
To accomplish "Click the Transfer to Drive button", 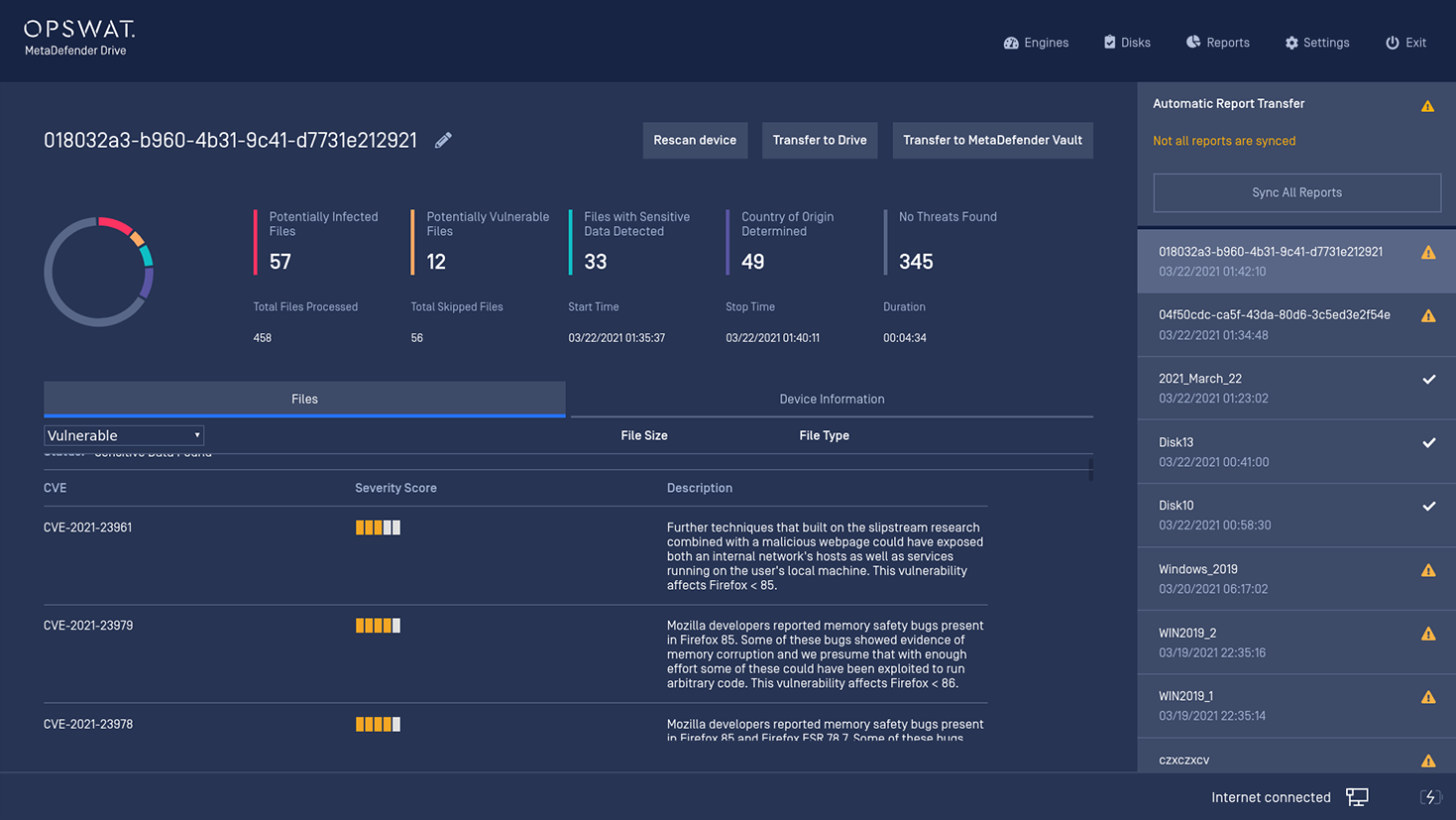I will click(x=820, y=140).
